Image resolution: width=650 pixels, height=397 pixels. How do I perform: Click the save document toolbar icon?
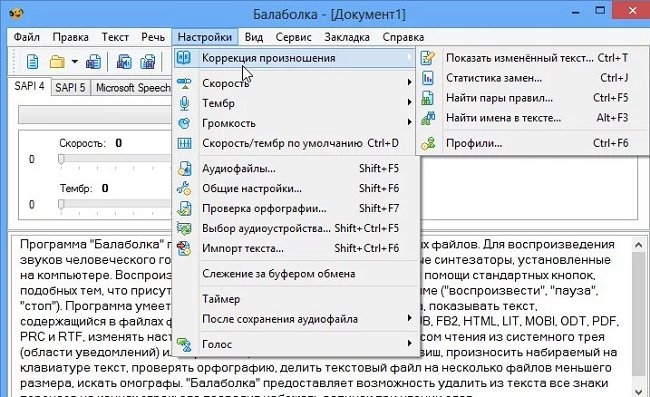point(93,62)
